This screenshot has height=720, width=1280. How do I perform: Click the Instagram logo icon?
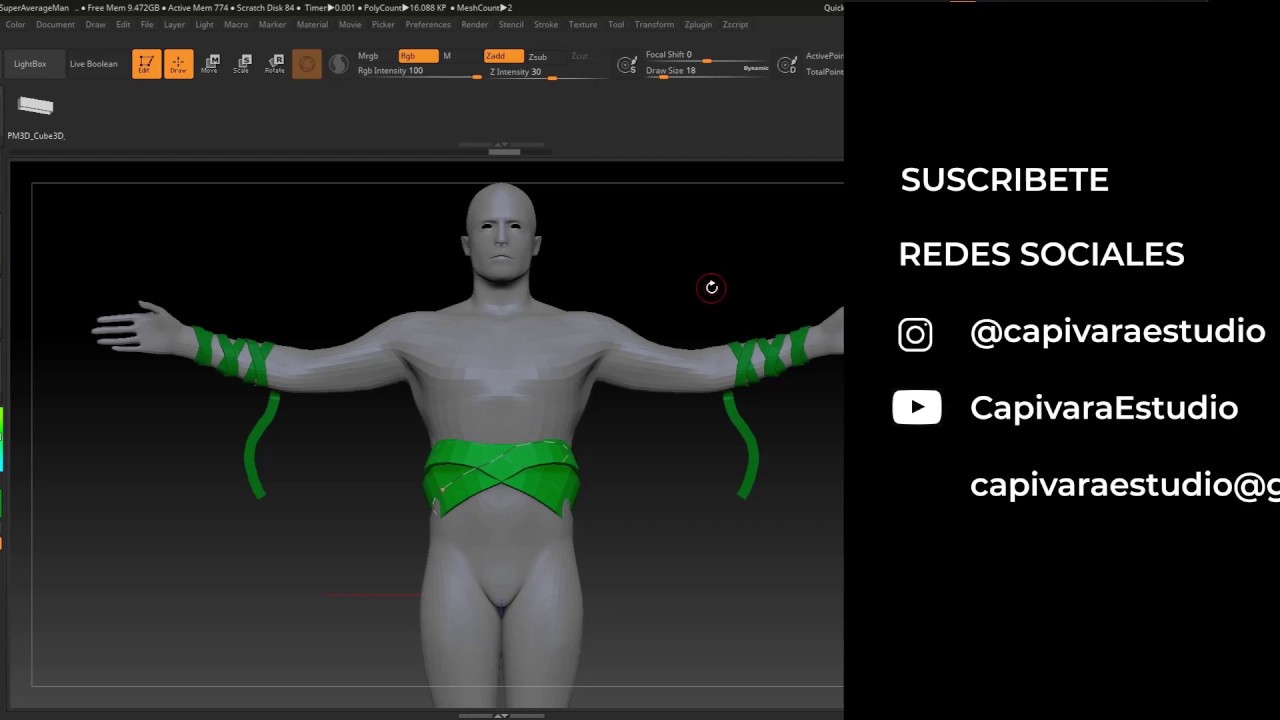[915, 334]
